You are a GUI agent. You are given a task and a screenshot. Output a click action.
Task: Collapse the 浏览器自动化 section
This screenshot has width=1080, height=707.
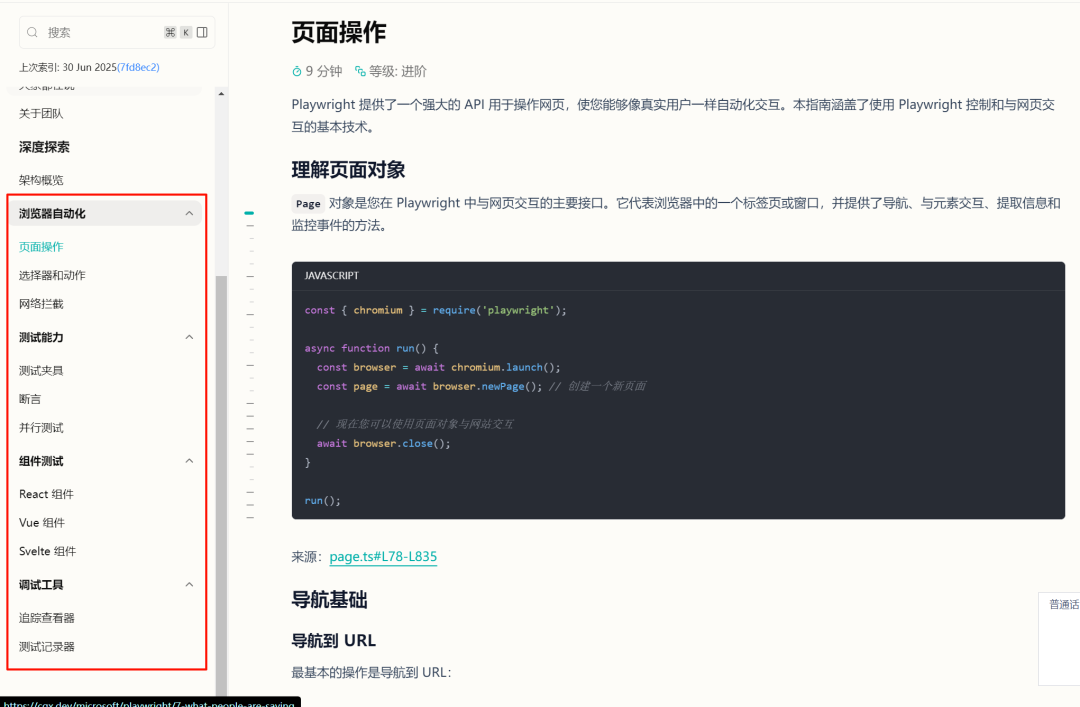189,214
